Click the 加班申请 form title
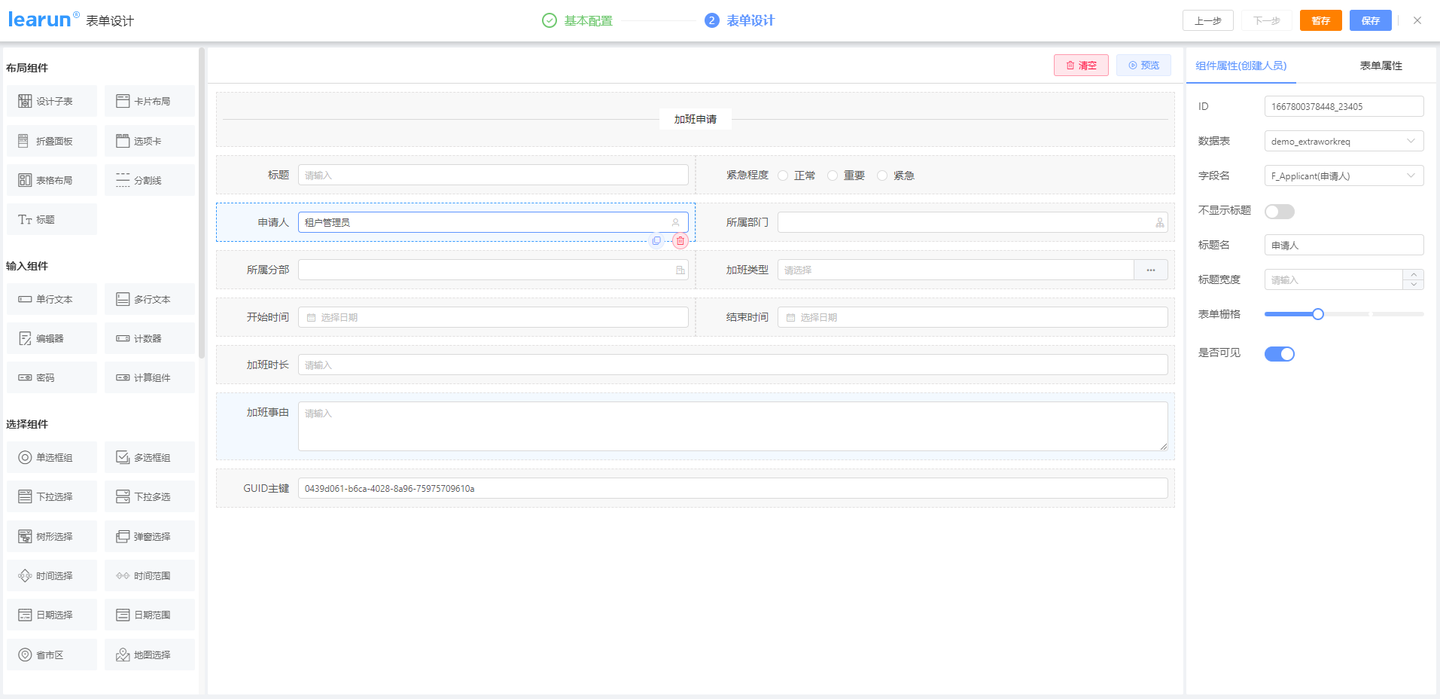The width and height of the screenshot is (1440, 699). point(695,119)
